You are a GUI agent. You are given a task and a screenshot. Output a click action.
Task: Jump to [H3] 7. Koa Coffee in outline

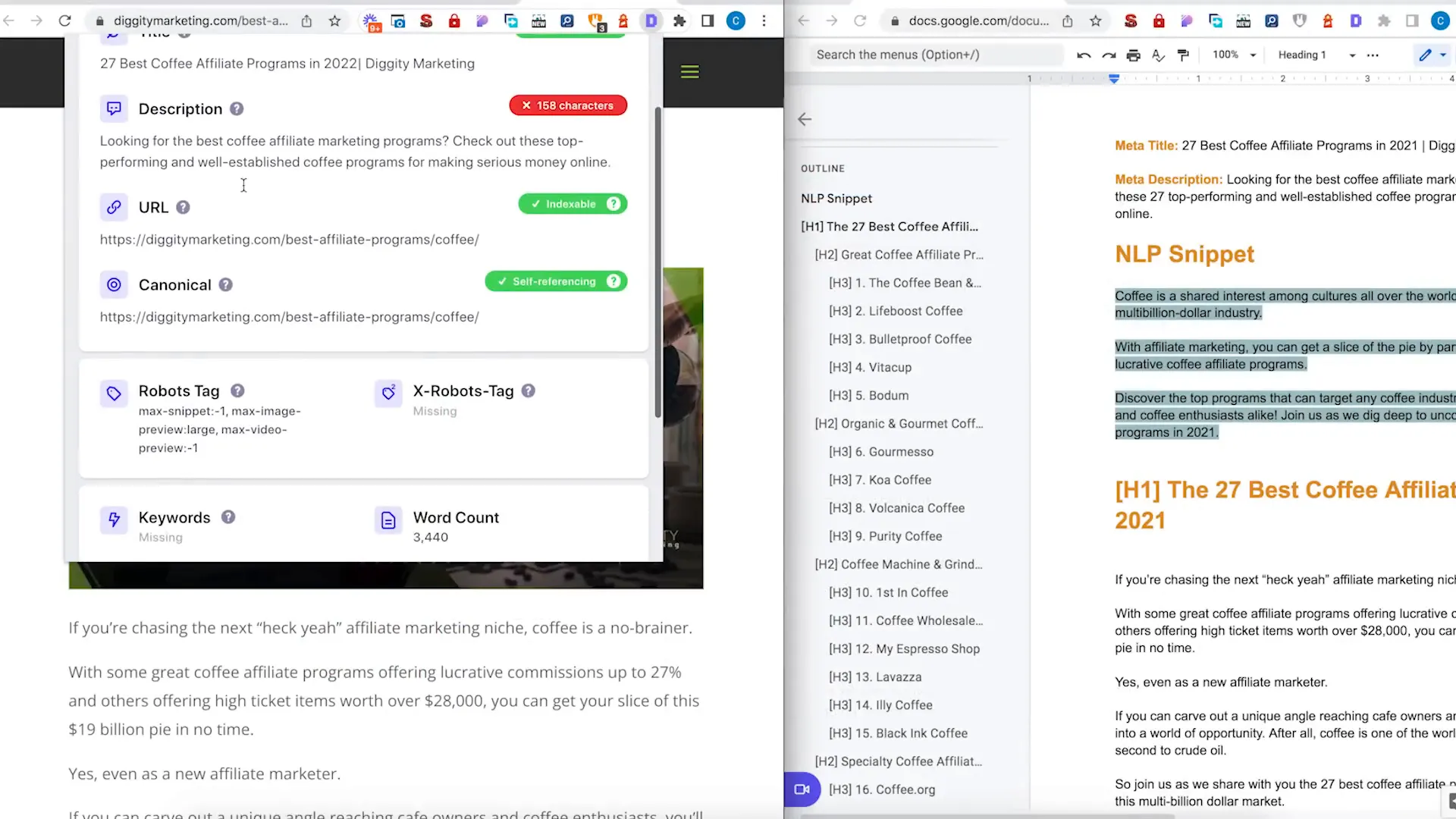880,480
